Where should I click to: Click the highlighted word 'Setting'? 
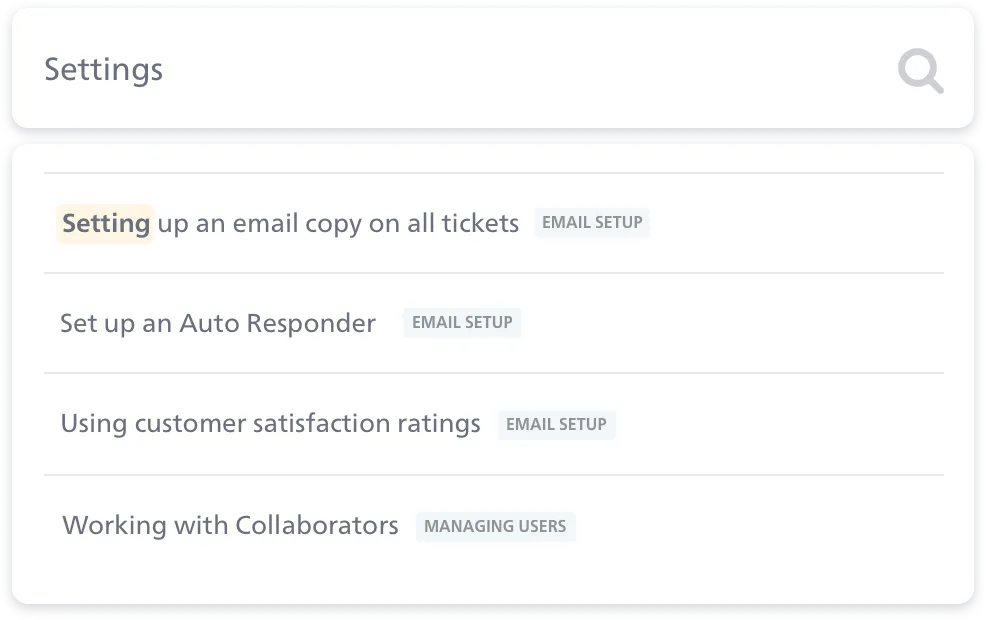[x=104, y=223]
